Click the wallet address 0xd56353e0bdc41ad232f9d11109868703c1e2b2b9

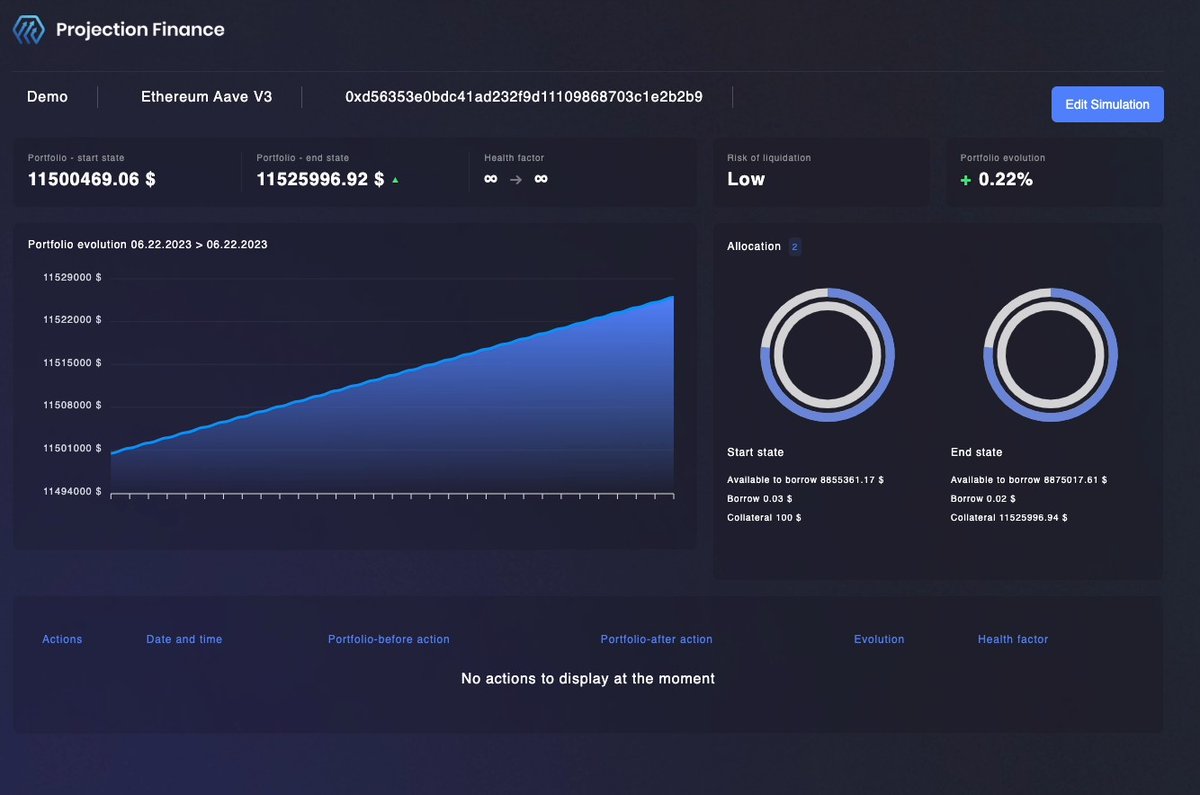(x=524, y=97)
